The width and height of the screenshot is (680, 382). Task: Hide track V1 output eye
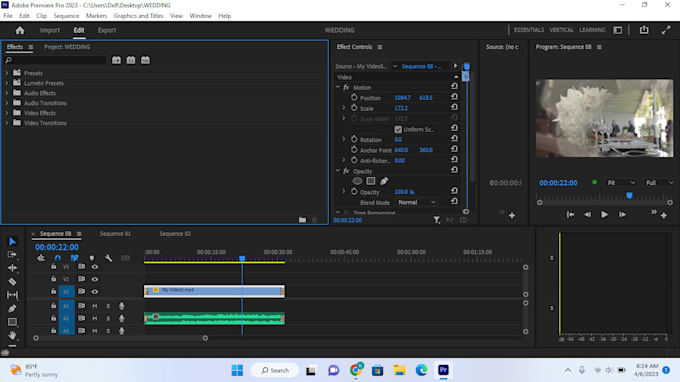tap(95, 292)
